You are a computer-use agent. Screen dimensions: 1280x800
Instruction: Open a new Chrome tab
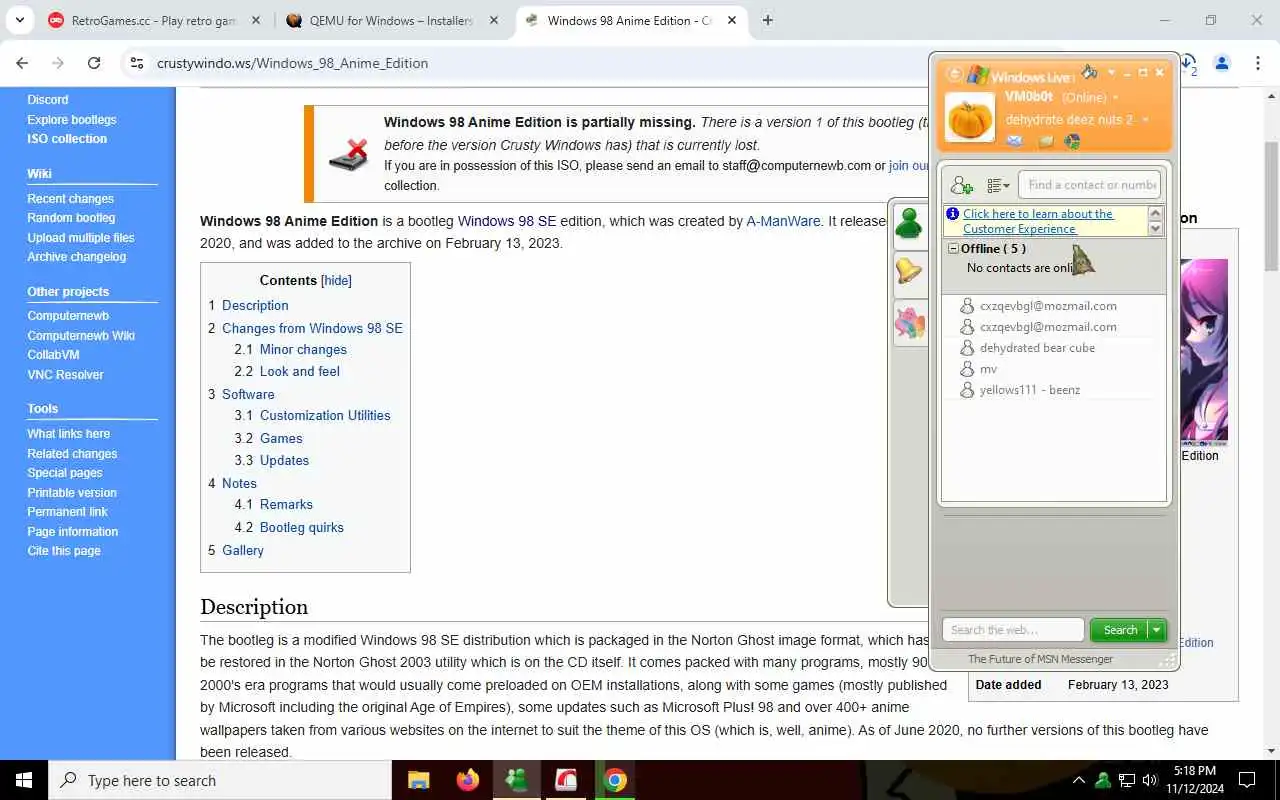pyautogui.click(x=767, y=20)
